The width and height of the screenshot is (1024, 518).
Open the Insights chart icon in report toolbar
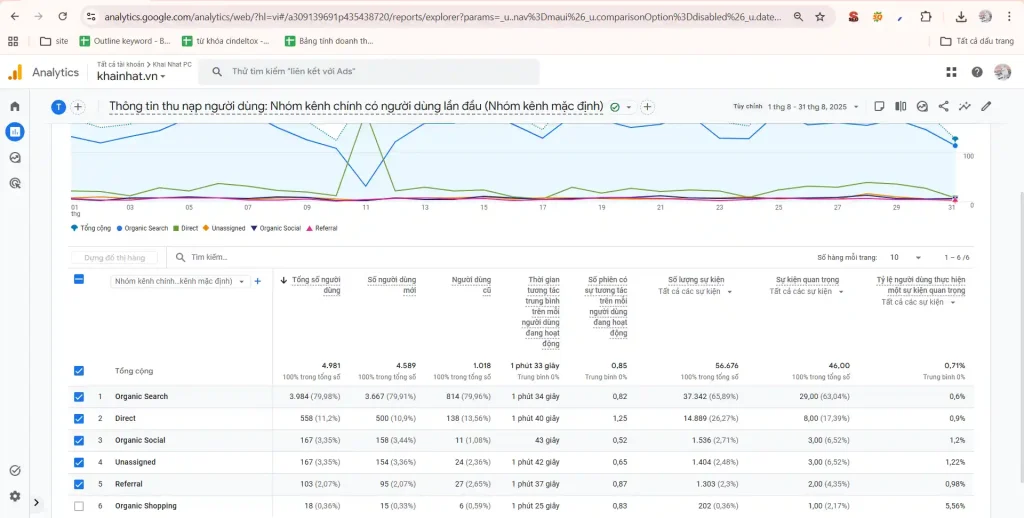pos(922,106)
